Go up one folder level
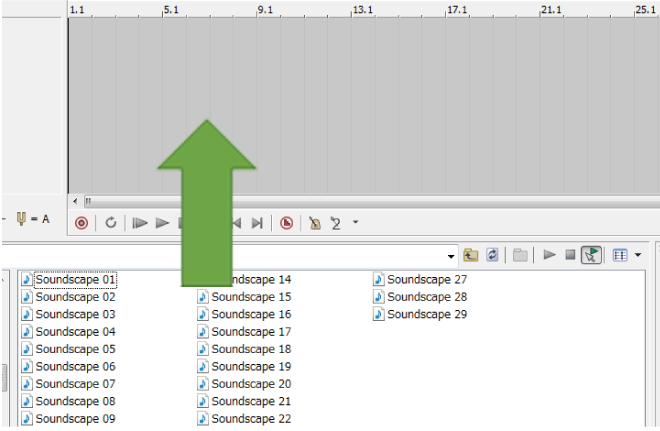This screenshot has height=431, width=660. coord(470,255)
